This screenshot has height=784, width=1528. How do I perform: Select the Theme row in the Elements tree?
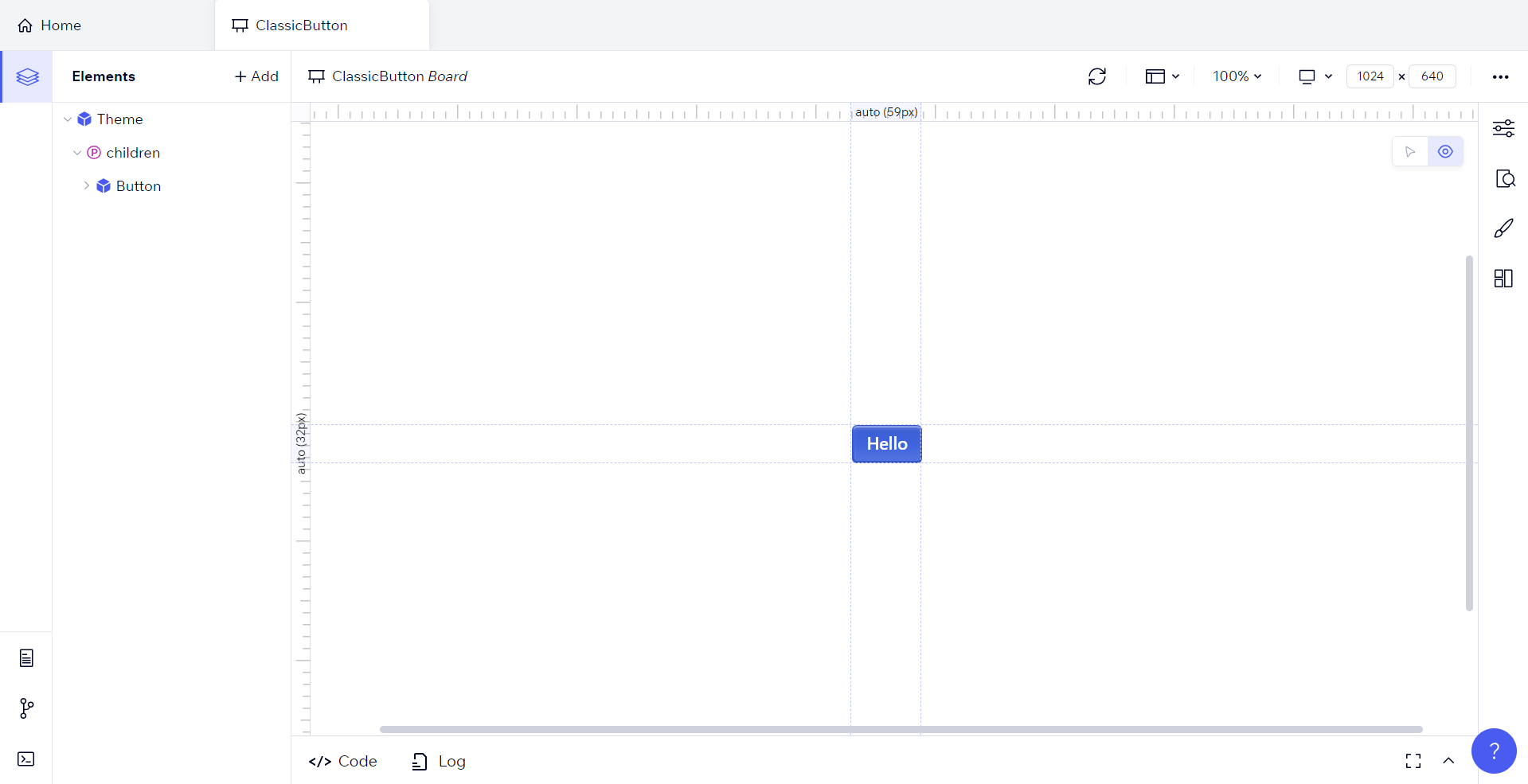(x=172, y=119)
